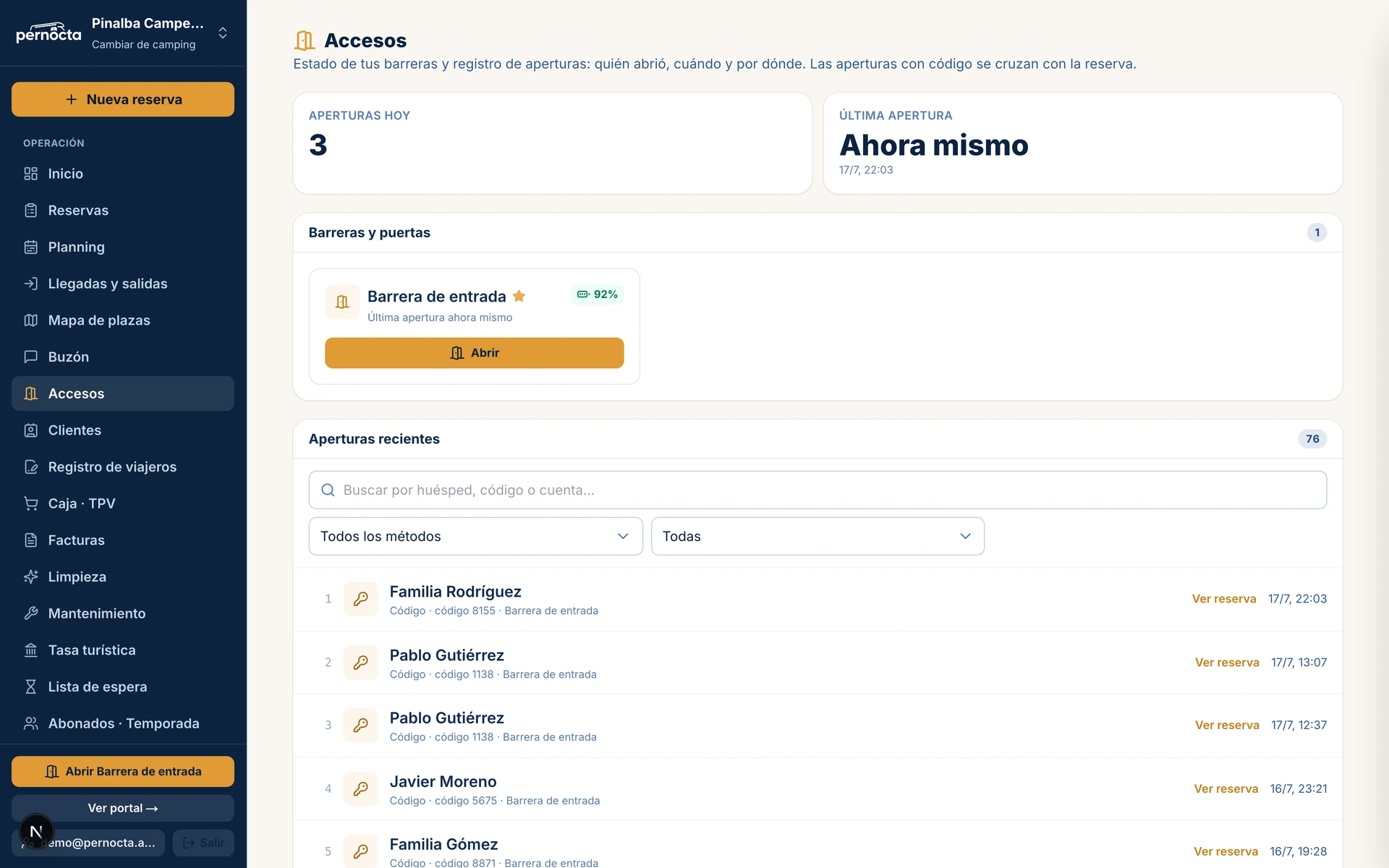Click the '16/7, 23:21' timestamp

click(x=1299, y=789)
